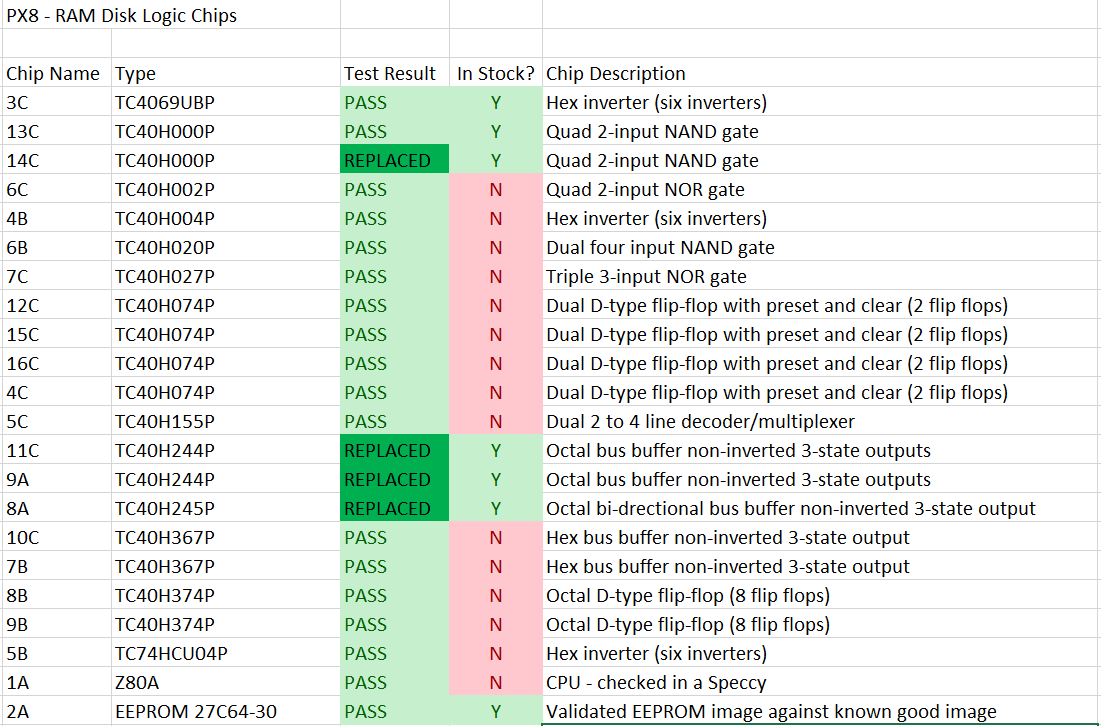
Task: Select the Chip Description header cell
Action: [x=822, y=73]
